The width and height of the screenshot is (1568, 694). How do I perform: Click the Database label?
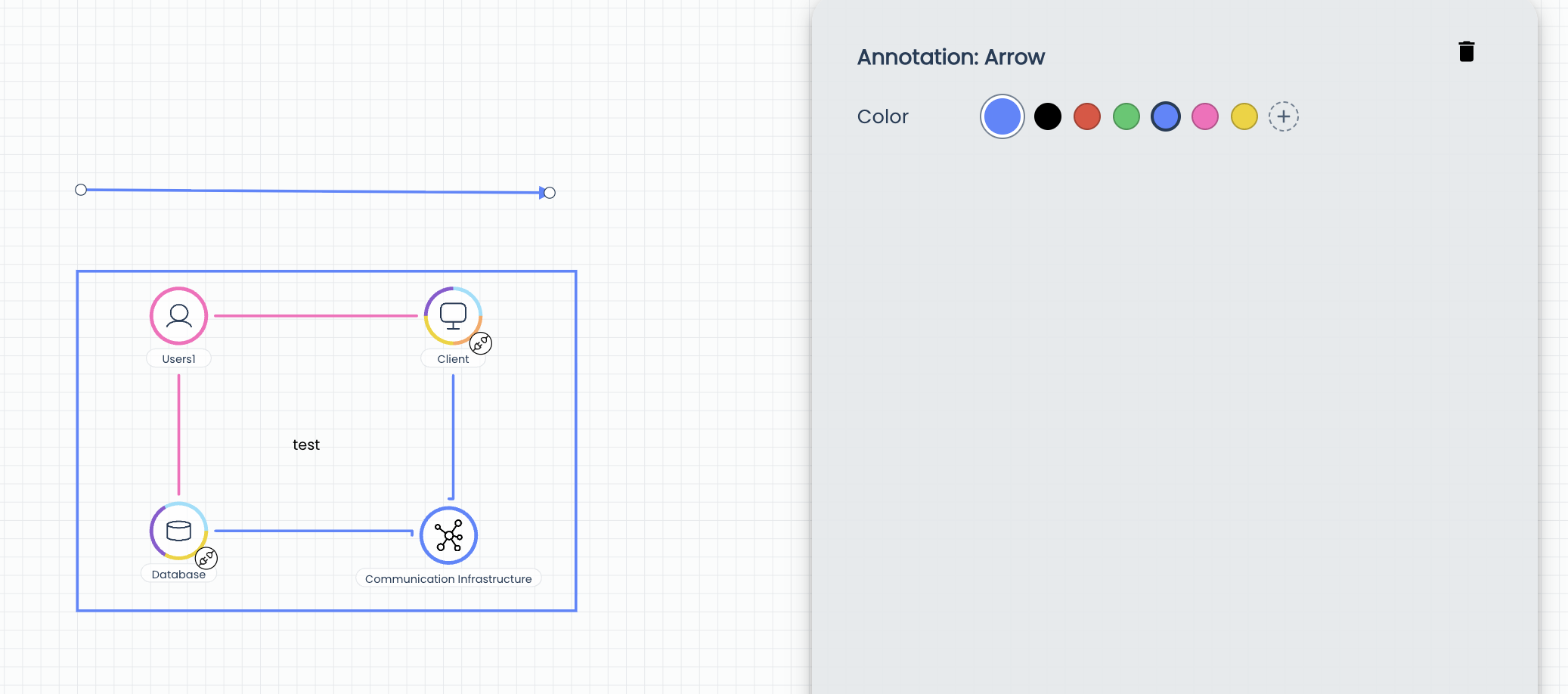178,575
